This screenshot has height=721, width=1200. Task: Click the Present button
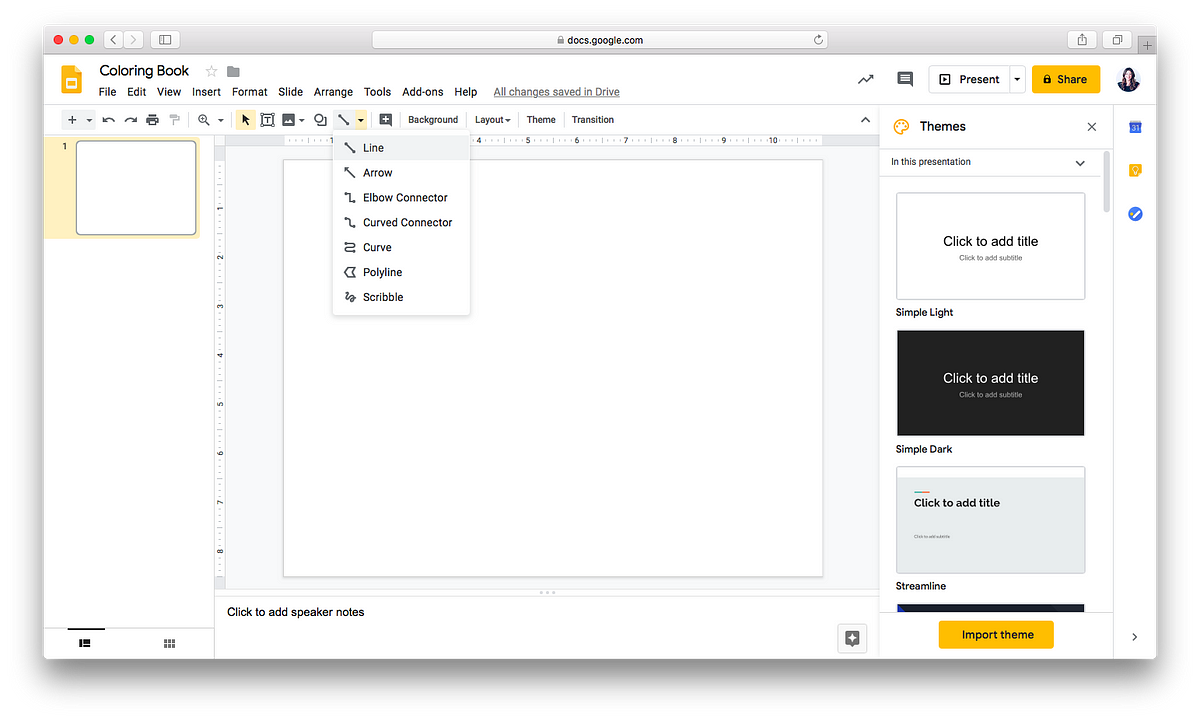click(969, 79)
